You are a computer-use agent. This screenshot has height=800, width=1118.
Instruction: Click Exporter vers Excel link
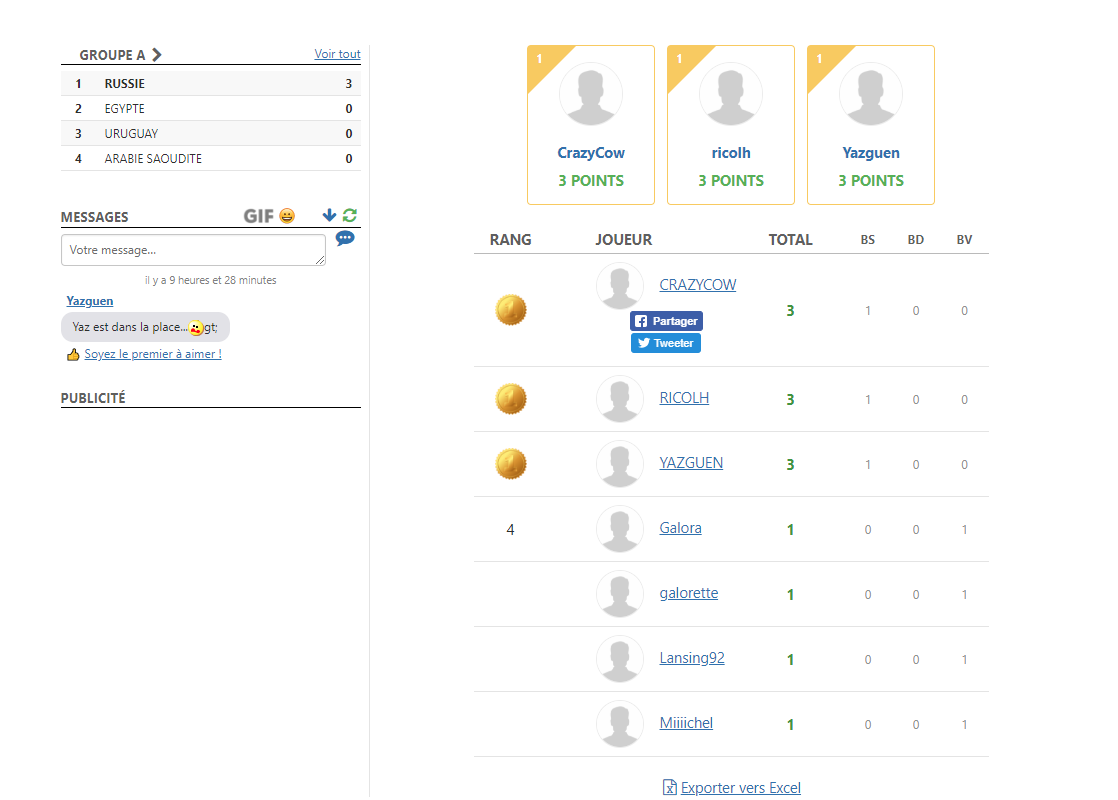pos(740,788)
